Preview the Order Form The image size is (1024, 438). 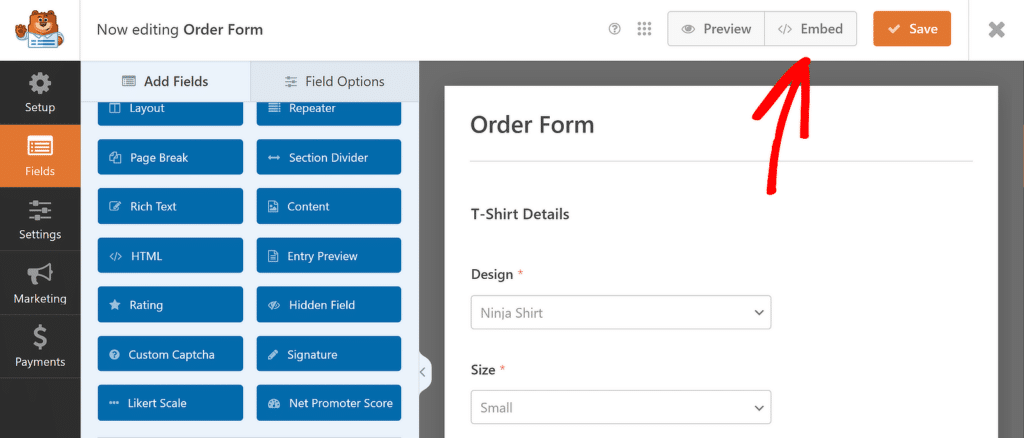pyautogui.click(x=716, y=29)
